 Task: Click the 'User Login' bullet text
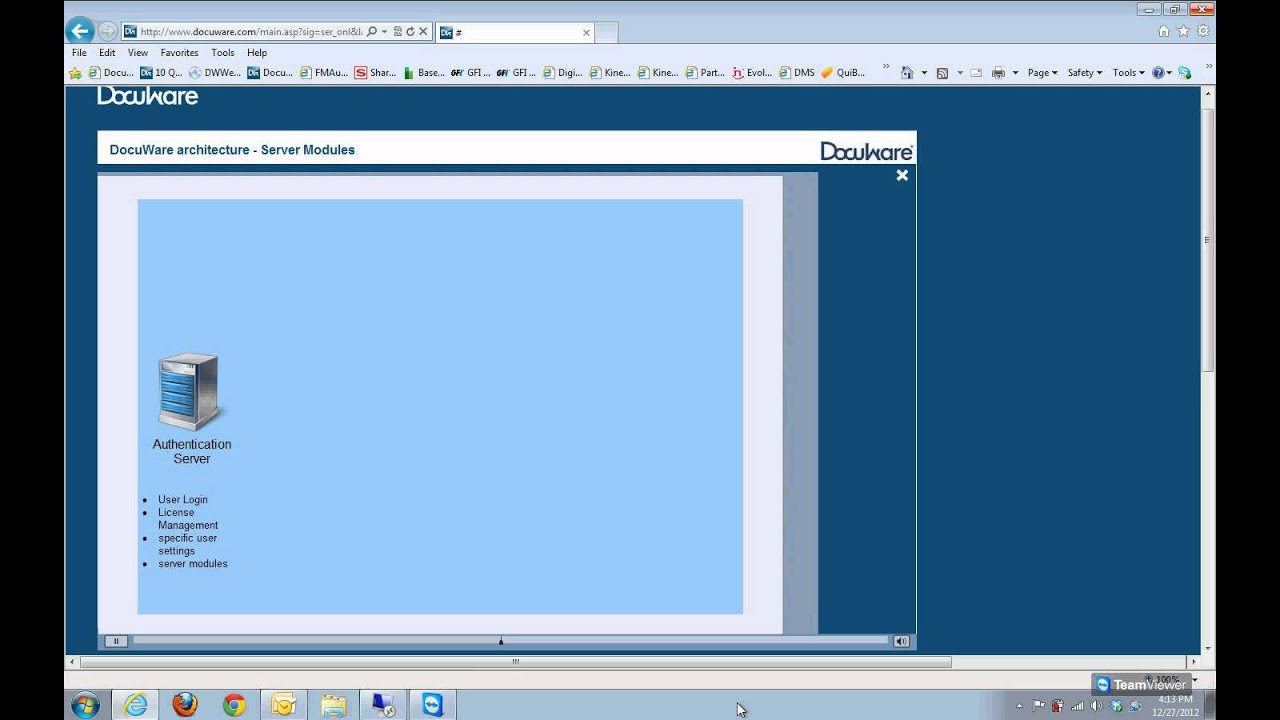(x=183, y=500)
